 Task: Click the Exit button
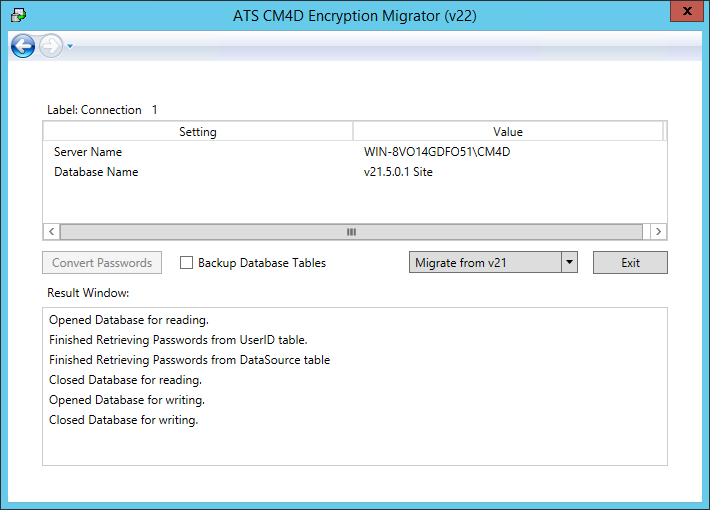point(630,262)
